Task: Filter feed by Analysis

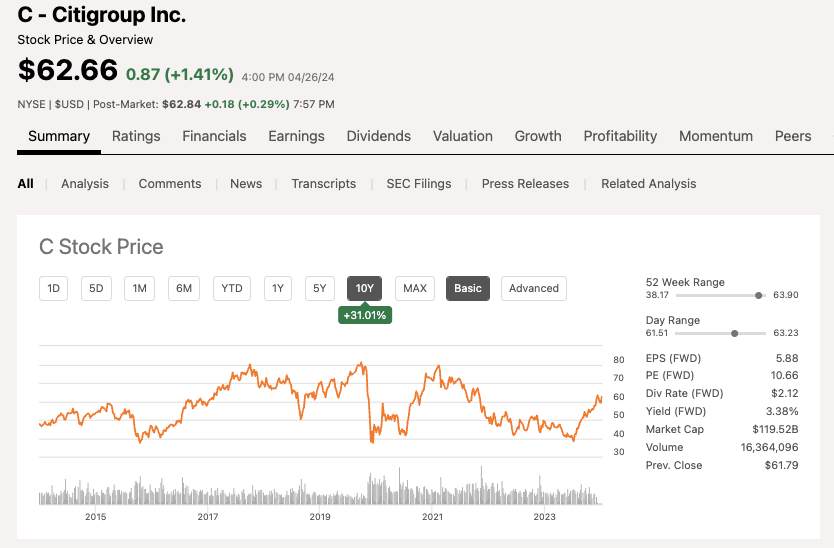Action: click(x=85, y=184)
